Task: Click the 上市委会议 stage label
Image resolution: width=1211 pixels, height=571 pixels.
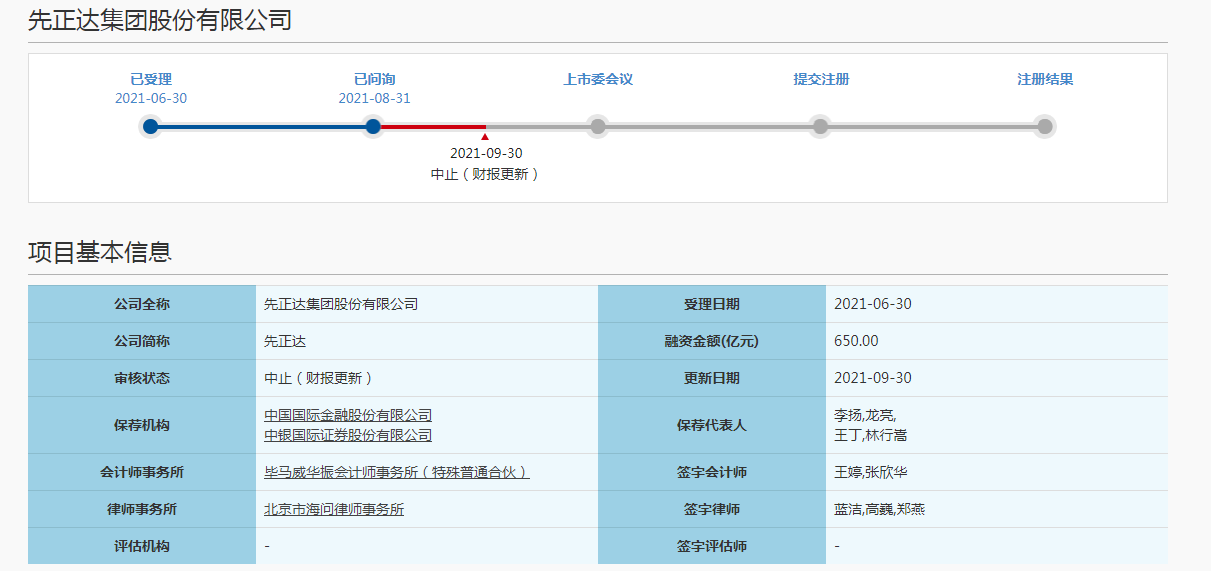Action: [598, 79]
